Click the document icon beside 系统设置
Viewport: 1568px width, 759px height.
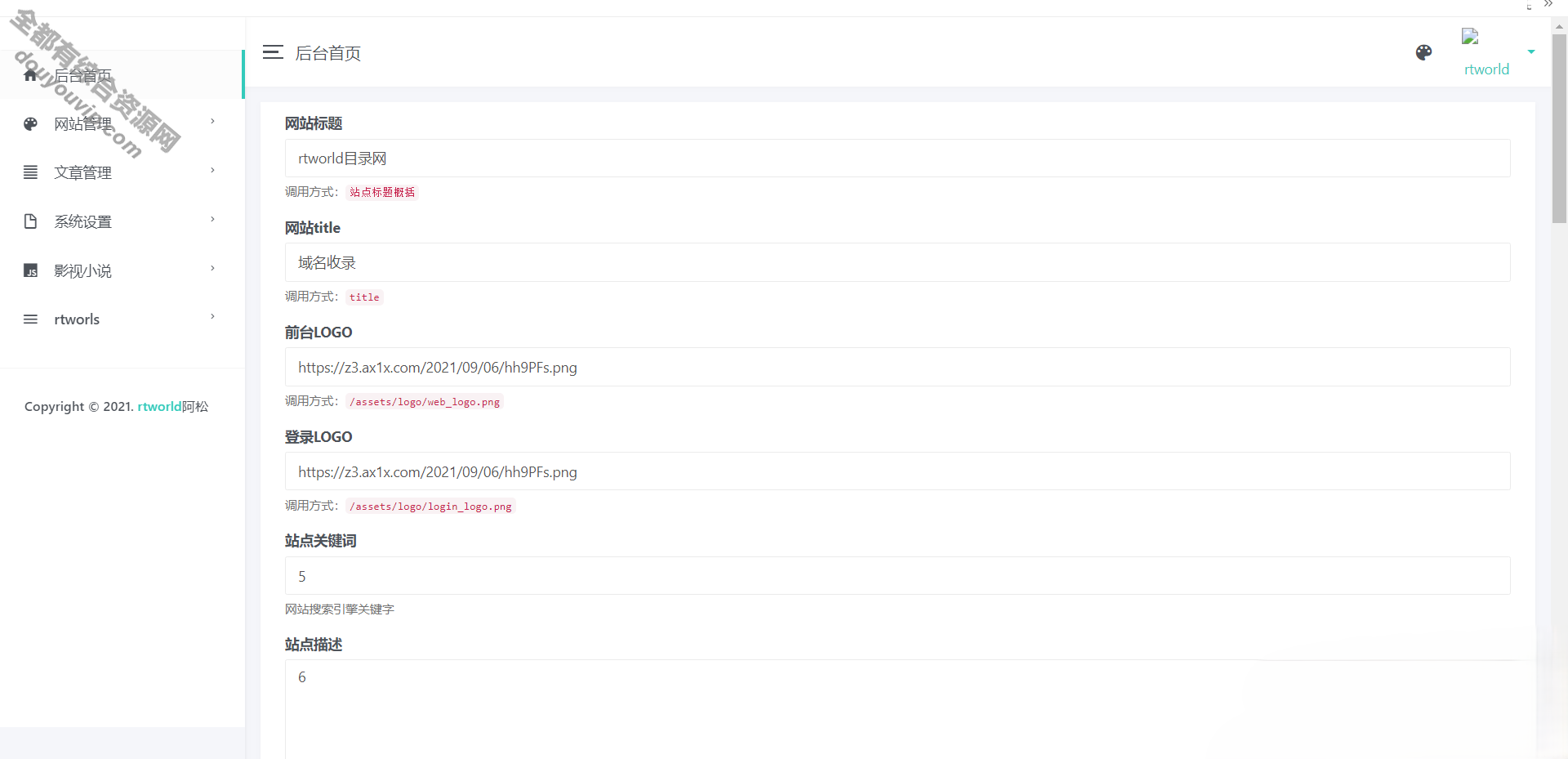(30, 221)
